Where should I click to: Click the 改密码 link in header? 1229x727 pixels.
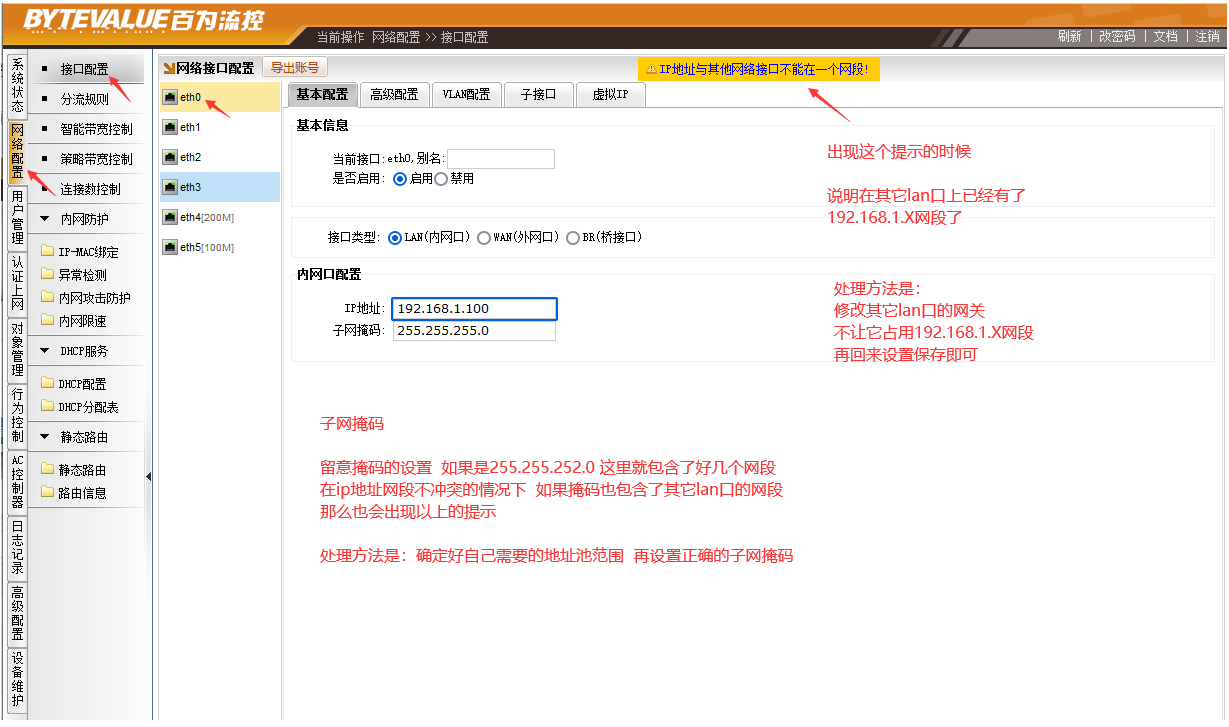tap(1117, 36)
